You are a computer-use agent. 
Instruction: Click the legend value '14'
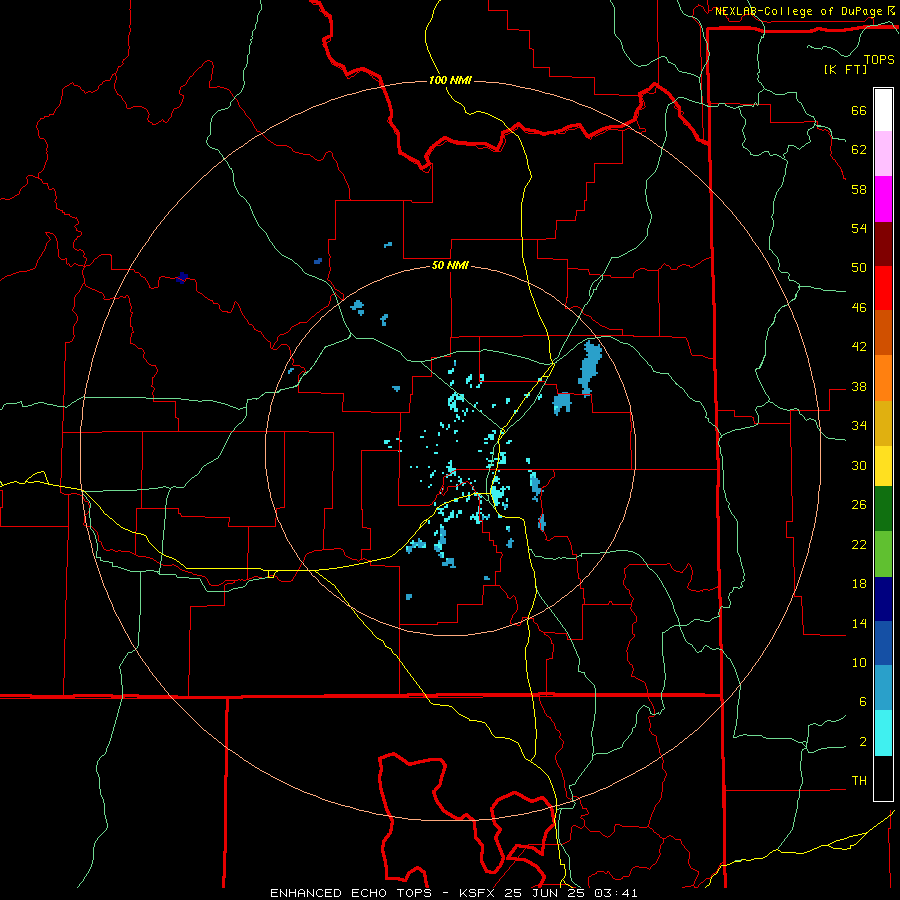[859, 623]
